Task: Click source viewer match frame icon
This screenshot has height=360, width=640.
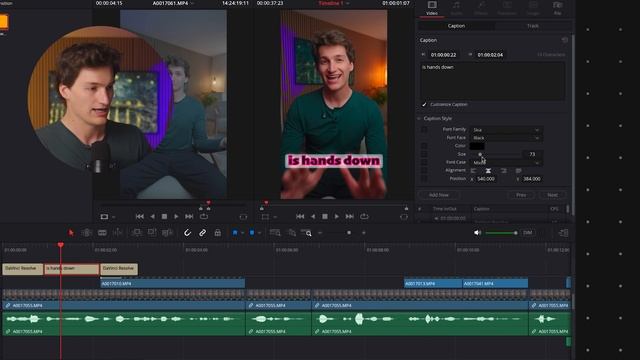Action: click(x=243, y=217)
